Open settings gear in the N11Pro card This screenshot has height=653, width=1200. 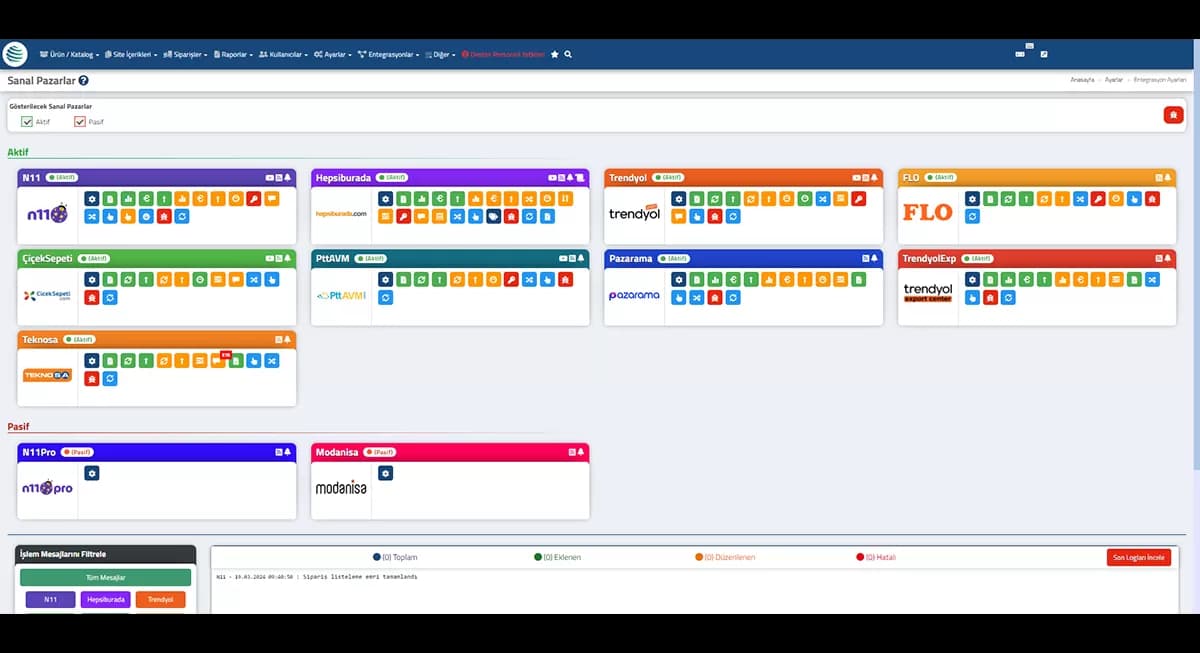[x=91, y=472]
